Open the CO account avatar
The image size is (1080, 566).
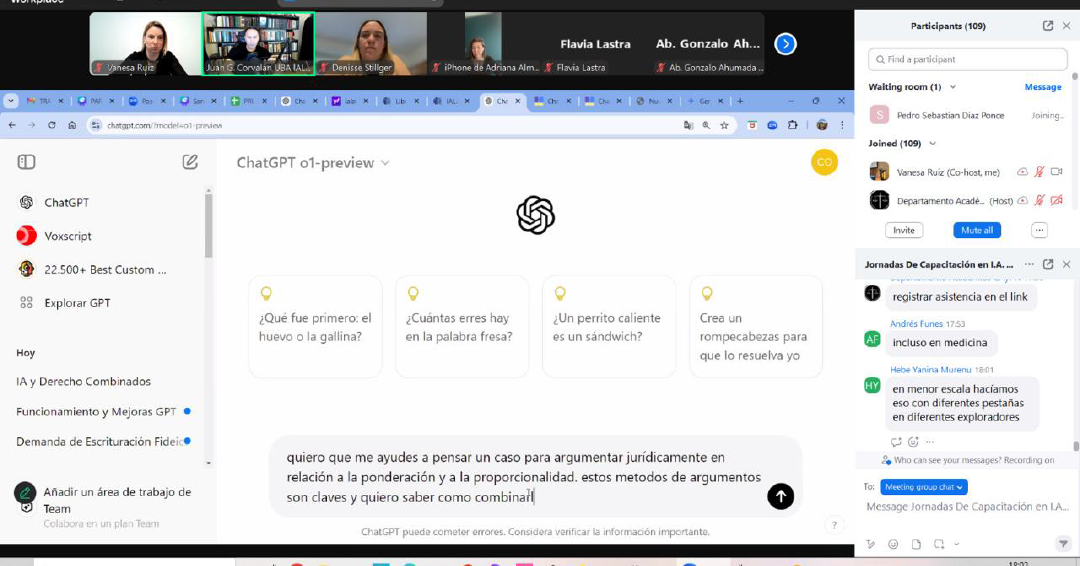click(x=824, y=163)
